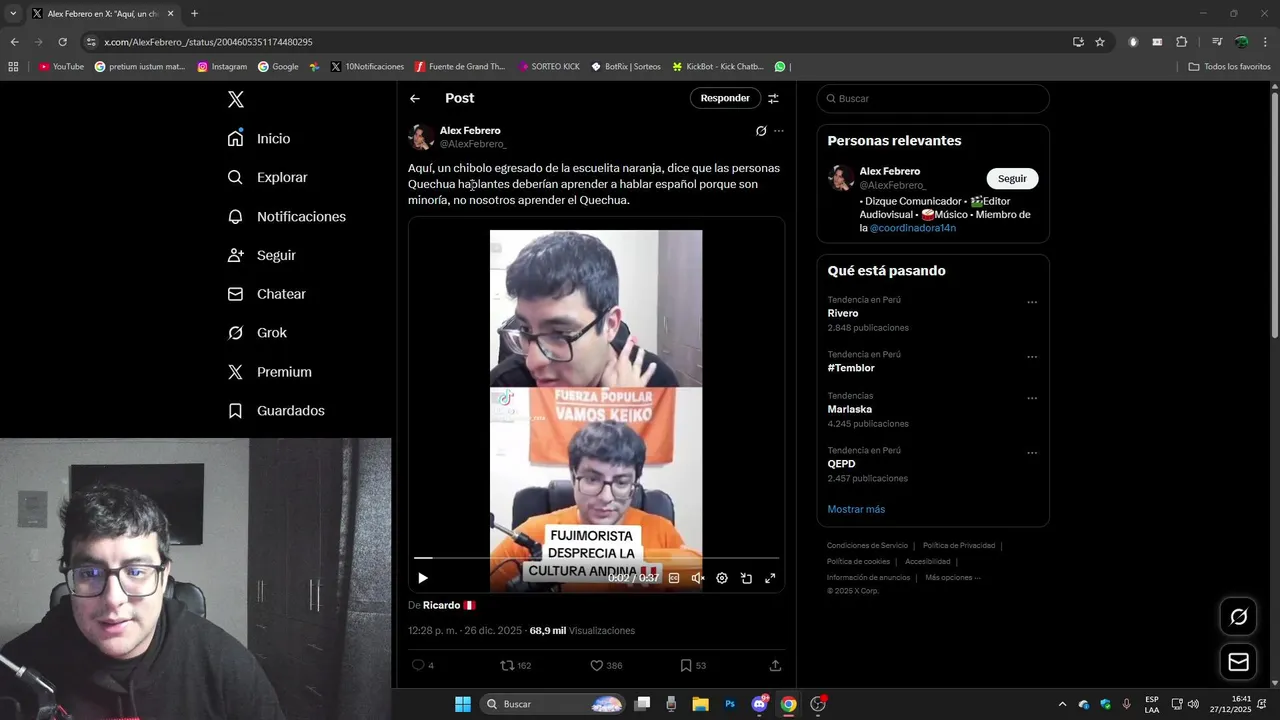The image size is (1280, 720).
Task: Open Seguir in the X sidebar
Action: tap(261, 255)
